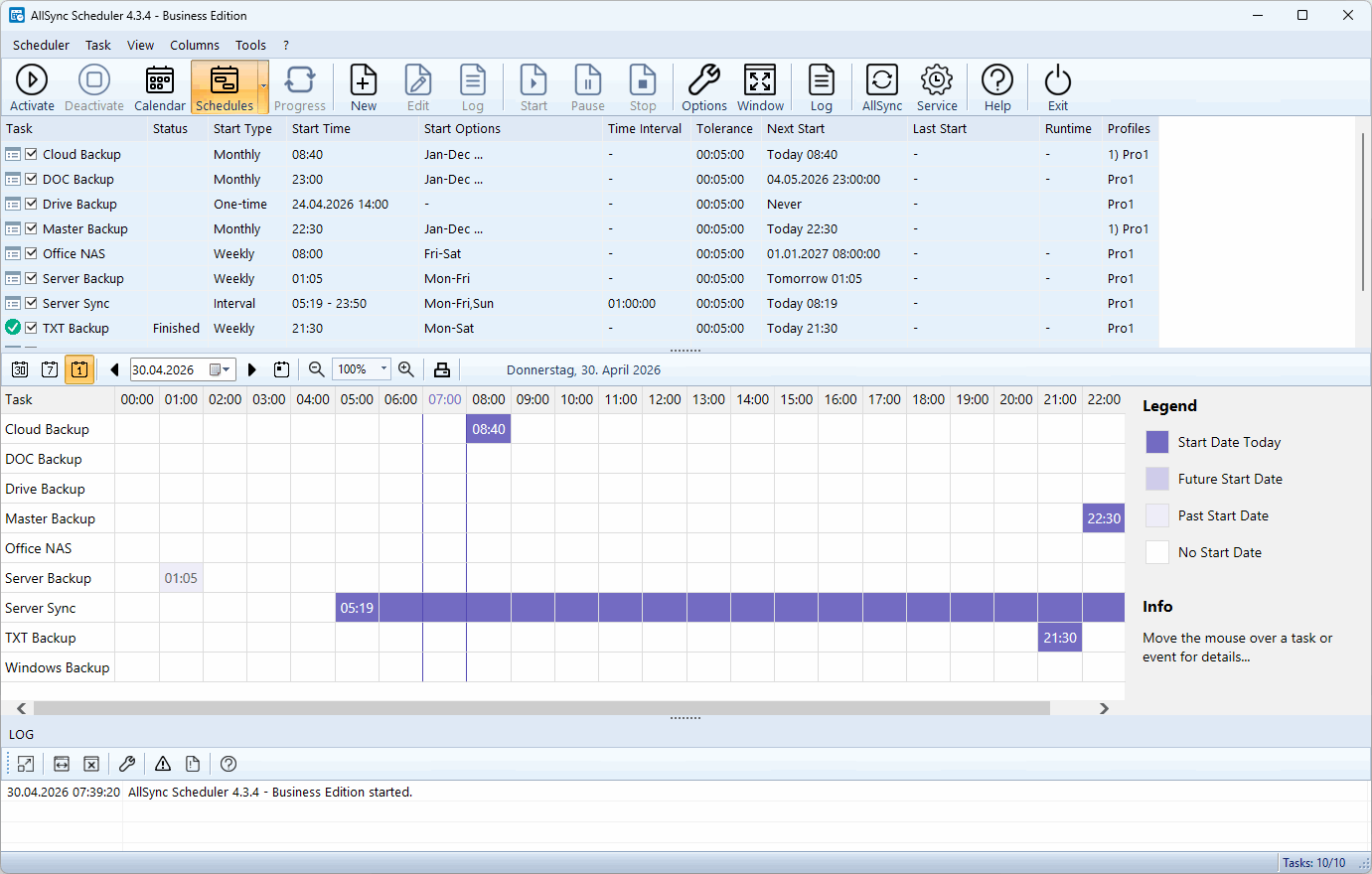Image resolution: width=1372 pixels, height=874 pixels.
Task: Go to next day with right arrow
Action: tap(252, 369)
